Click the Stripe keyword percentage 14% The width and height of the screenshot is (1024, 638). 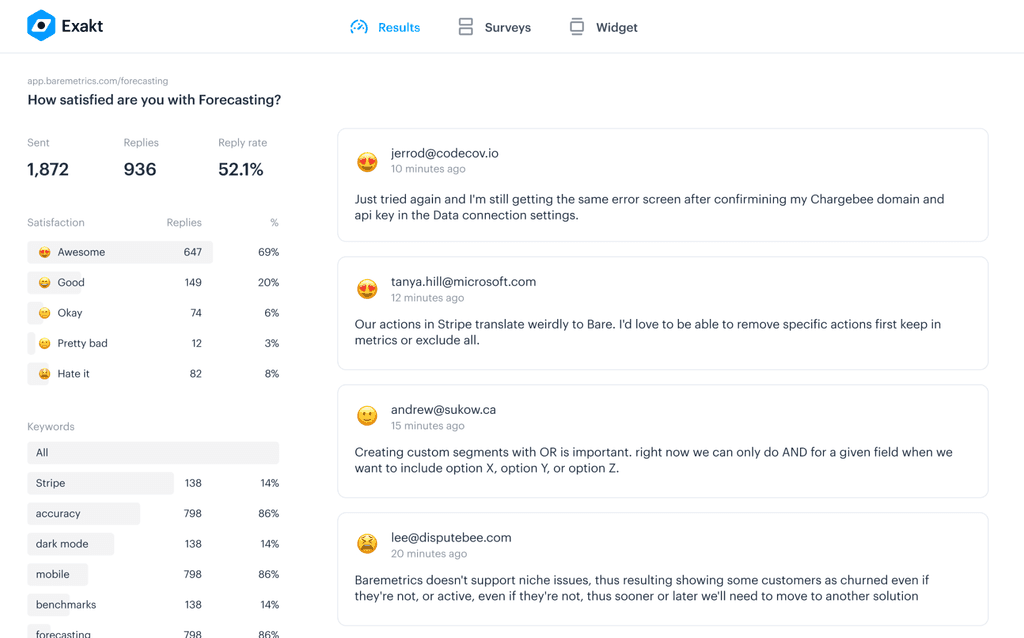pos(270,483)
